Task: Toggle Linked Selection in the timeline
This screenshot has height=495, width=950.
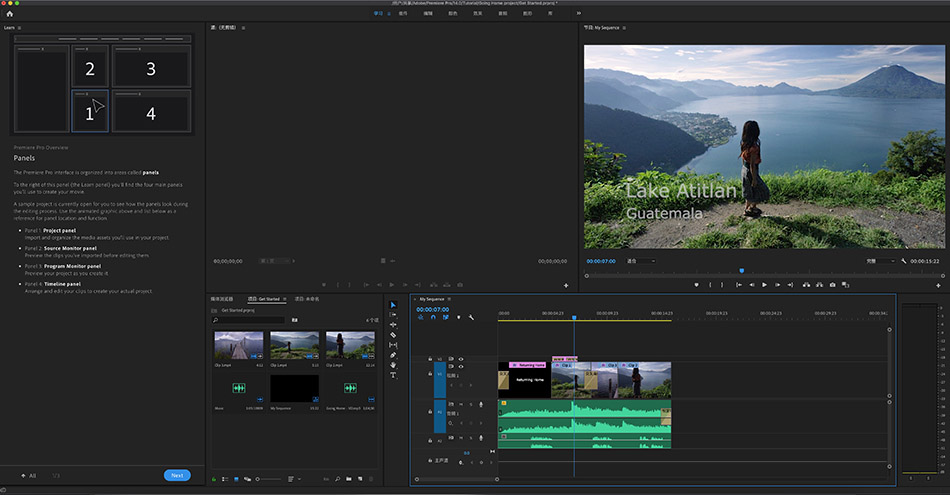Action: point(445,317)
